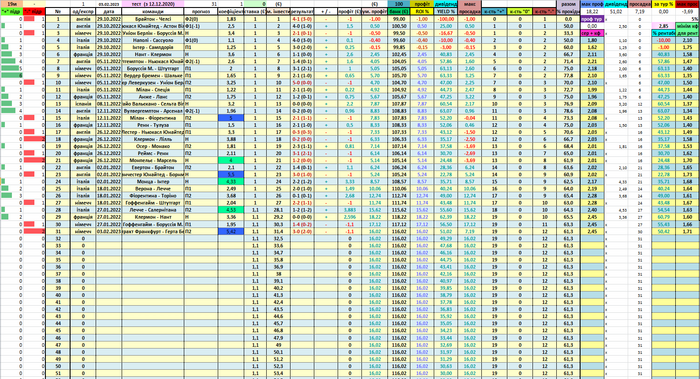Screen dimensions: 700x379
Task: Select the blue coefficient cell '5' in Мілан - Фіорентина row
Action: [x=231, y=118]
